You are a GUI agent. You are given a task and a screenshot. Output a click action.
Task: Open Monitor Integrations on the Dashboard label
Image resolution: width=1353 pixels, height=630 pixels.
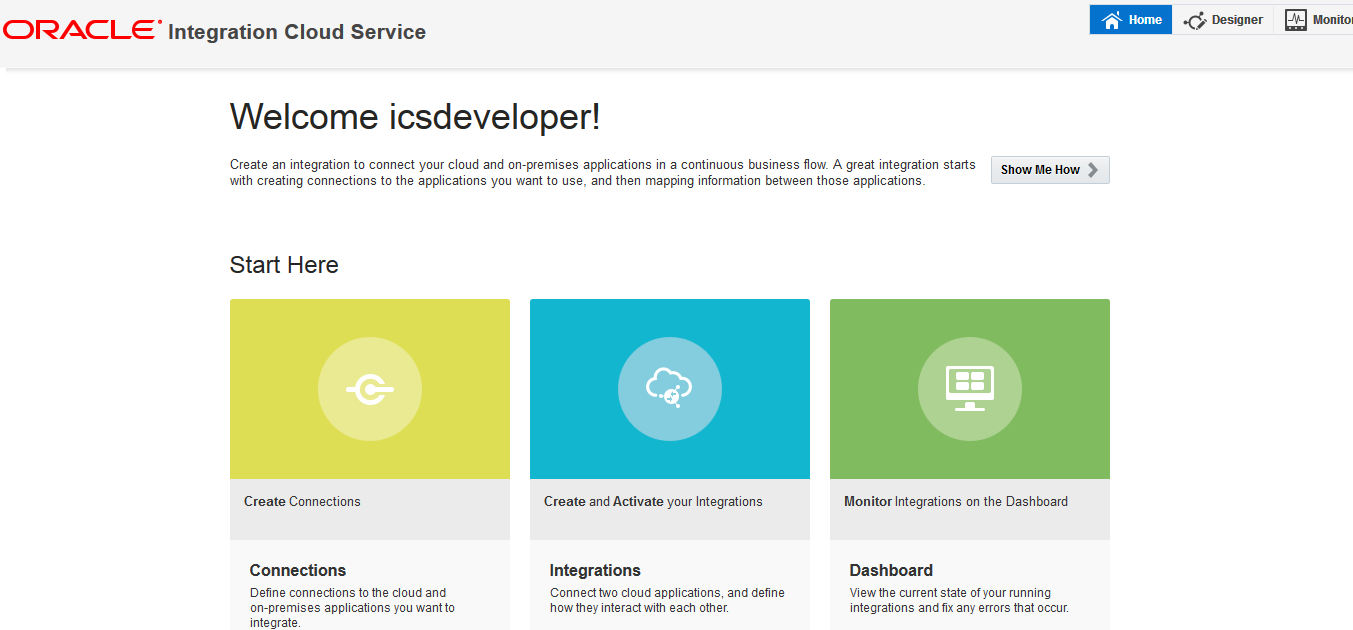point(956,502)
